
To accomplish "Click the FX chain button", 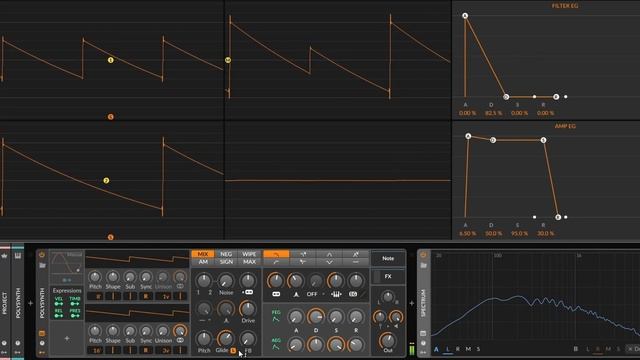I will coord(388,276).
